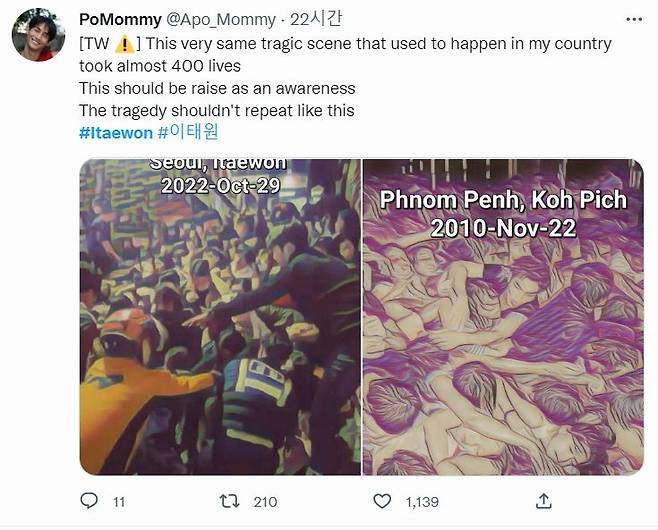Follow the #Itaewon hashtag link
This screenshot has width=658, height=530.
(x=115, y=133)
